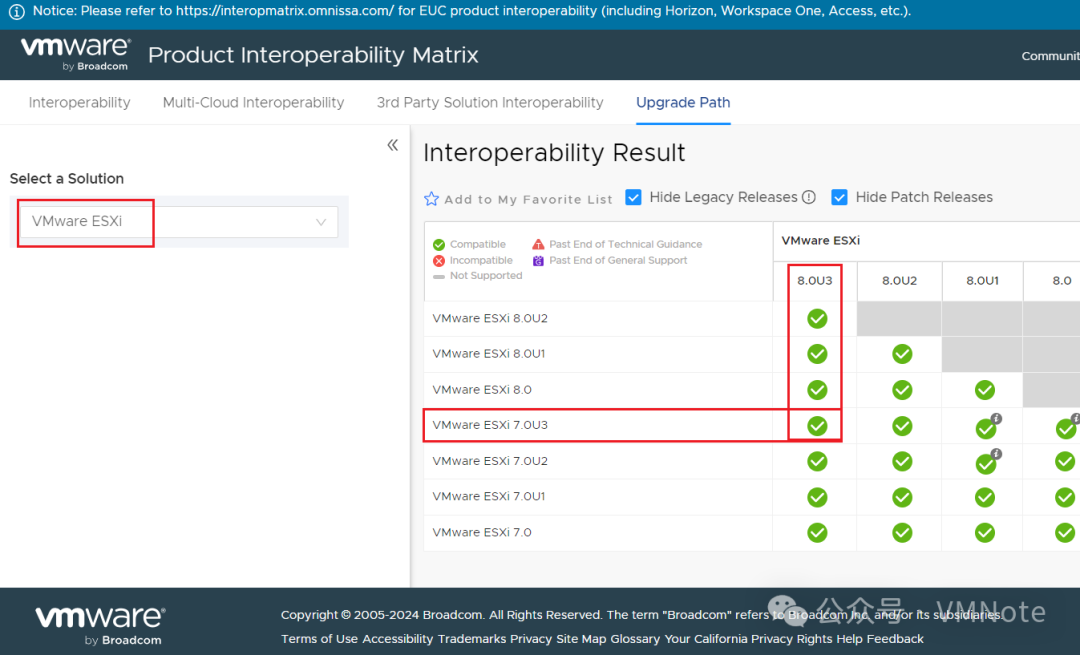This screenshot has width=1080, height=655.
Task: Click compatible check for ESXi 7.0U2 to 8.0U3
Action: [x=817, y=461]
